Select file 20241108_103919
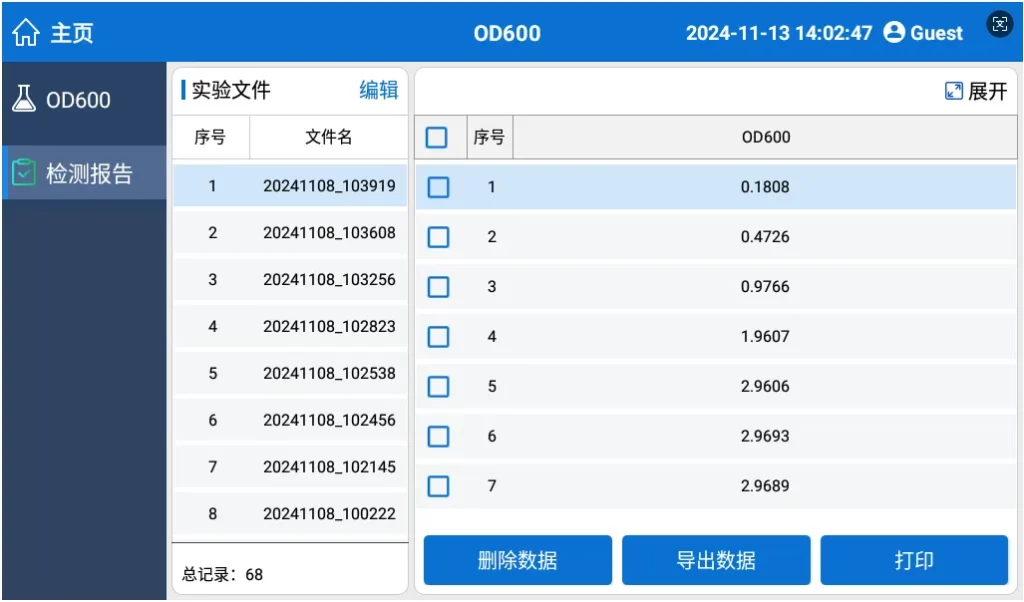1024x602 pixels. point(290,186)
